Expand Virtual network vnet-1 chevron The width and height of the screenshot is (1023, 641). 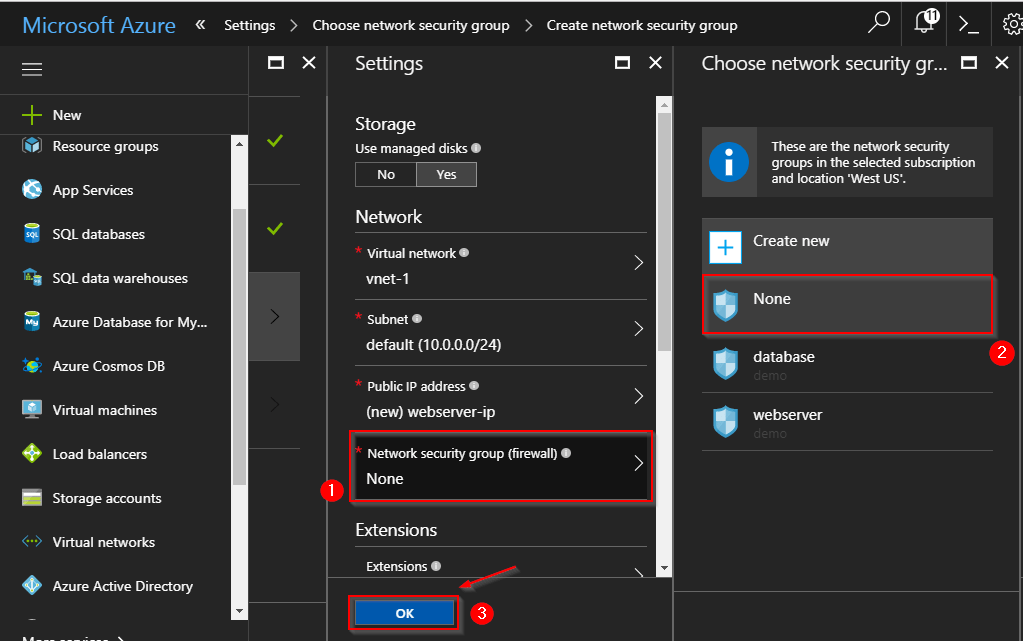639,262
